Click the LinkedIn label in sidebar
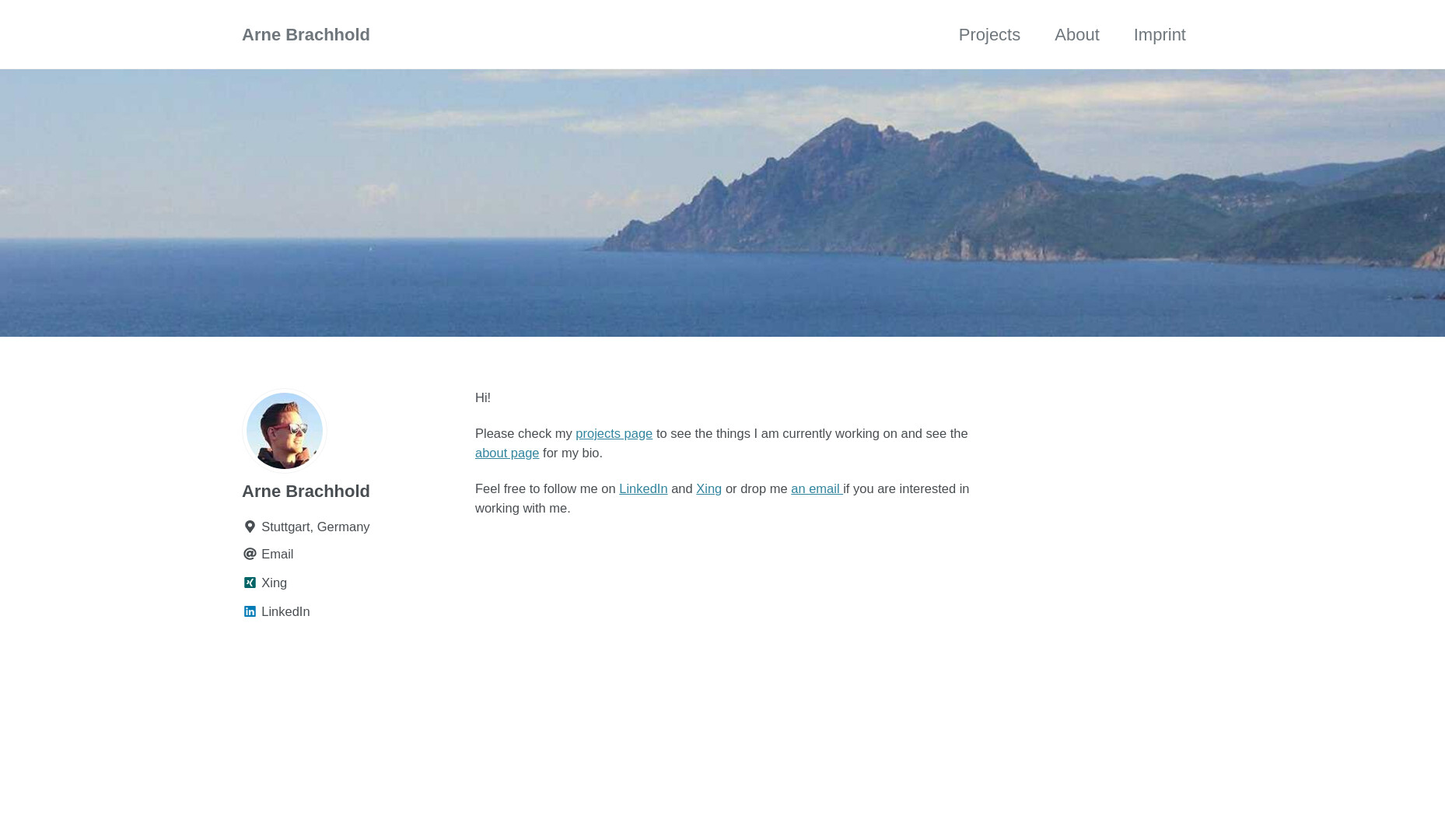Screen dimensions: 1445x840 pyautogui.click(x=285, y=611)
